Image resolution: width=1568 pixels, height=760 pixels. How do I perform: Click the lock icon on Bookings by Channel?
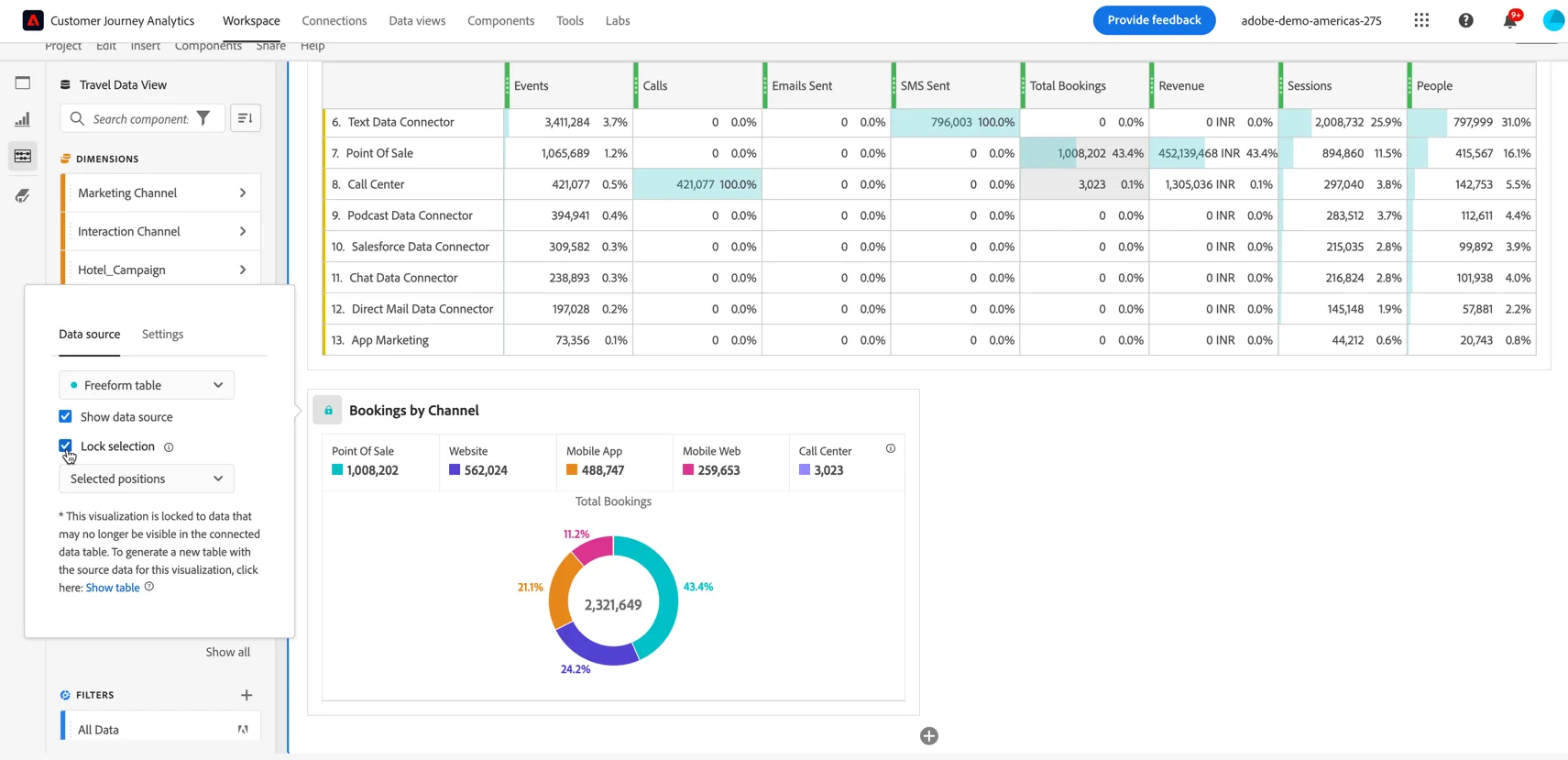pos(328,410)
